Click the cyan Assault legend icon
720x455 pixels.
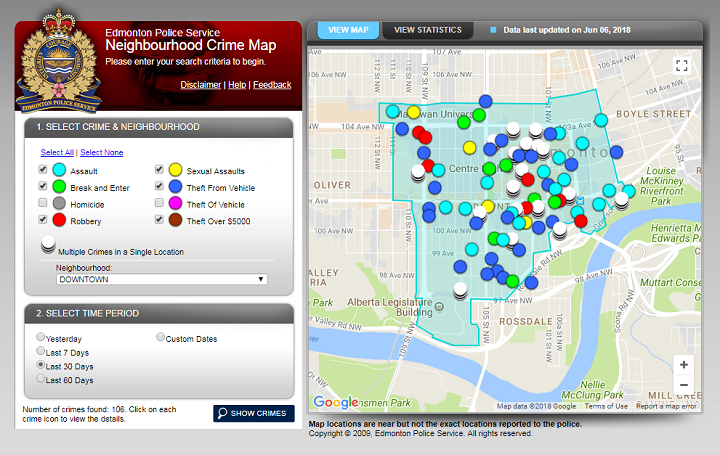click(x=59, y=170)
